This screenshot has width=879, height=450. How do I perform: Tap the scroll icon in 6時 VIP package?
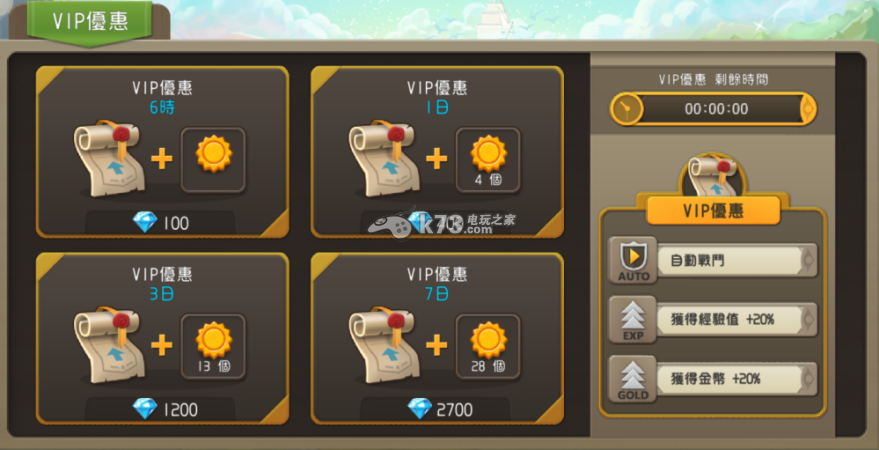(x=109, y=158)
